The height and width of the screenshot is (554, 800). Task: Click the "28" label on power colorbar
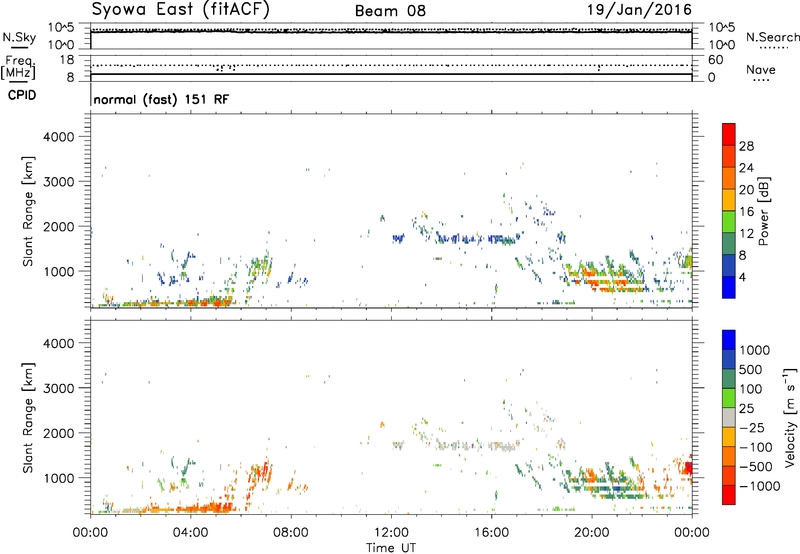click(746, 146)
